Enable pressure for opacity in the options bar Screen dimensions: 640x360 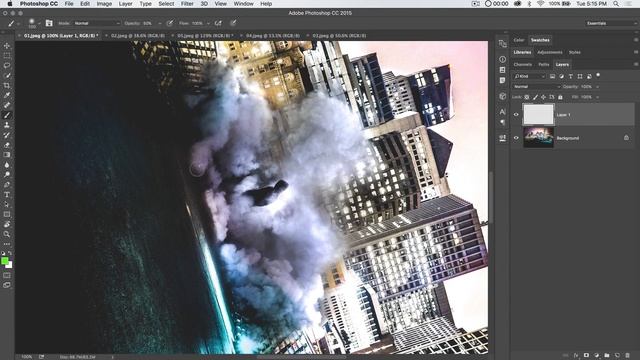(x=170, y=23)
